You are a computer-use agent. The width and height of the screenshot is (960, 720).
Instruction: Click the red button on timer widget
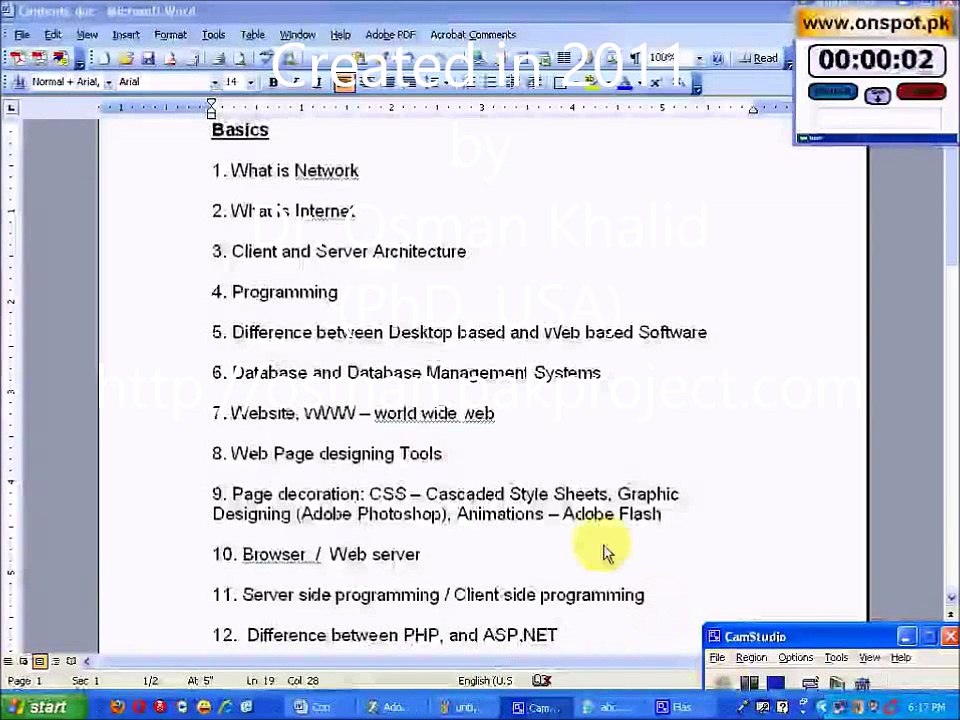921,92
